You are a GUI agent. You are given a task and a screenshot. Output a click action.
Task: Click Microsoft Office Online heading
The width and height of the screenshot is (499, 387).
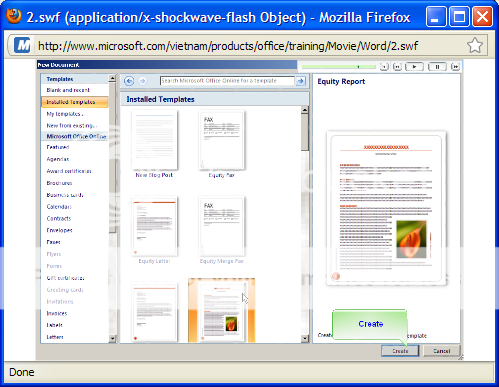pos(75,136)
